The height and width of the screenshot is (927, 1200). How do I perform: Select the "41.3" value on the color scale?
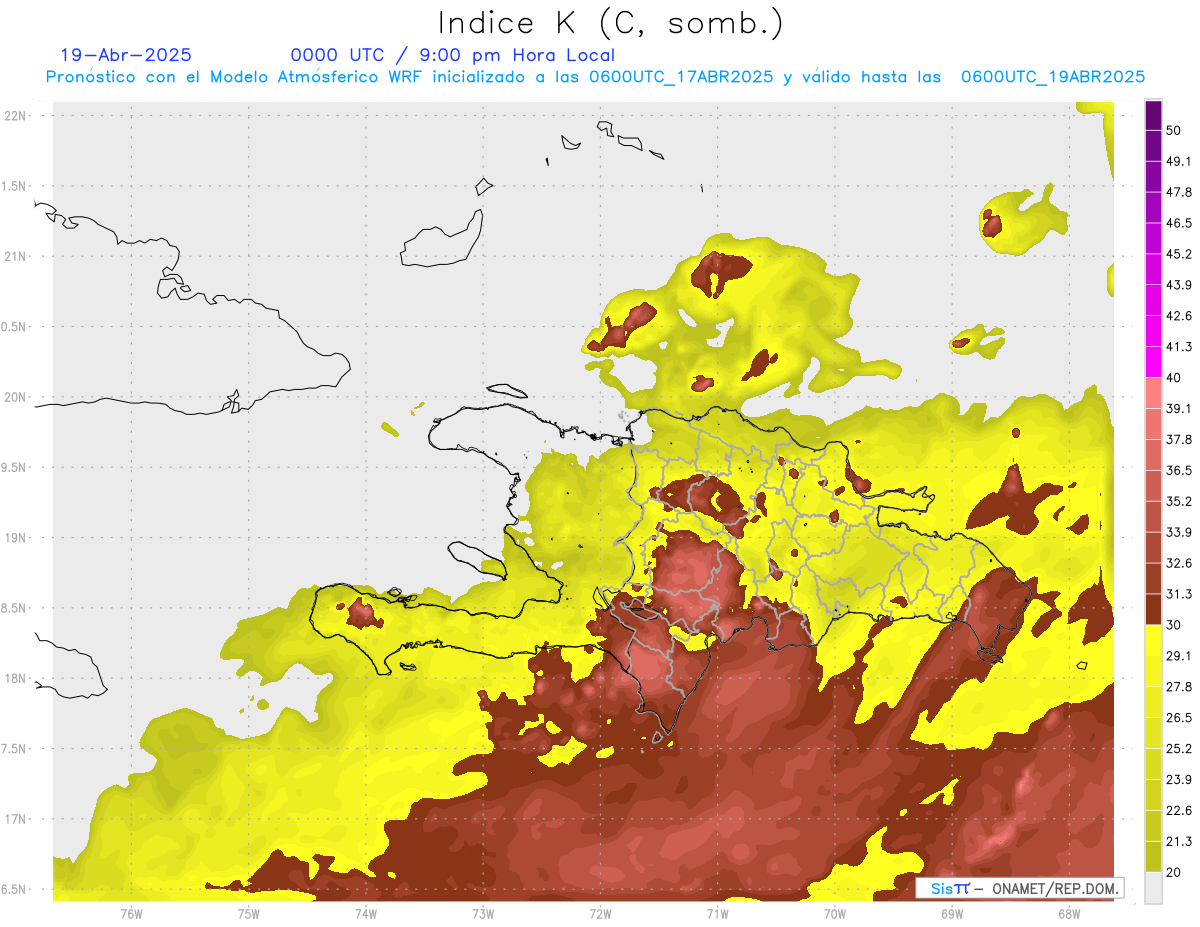coord(1178,347)
